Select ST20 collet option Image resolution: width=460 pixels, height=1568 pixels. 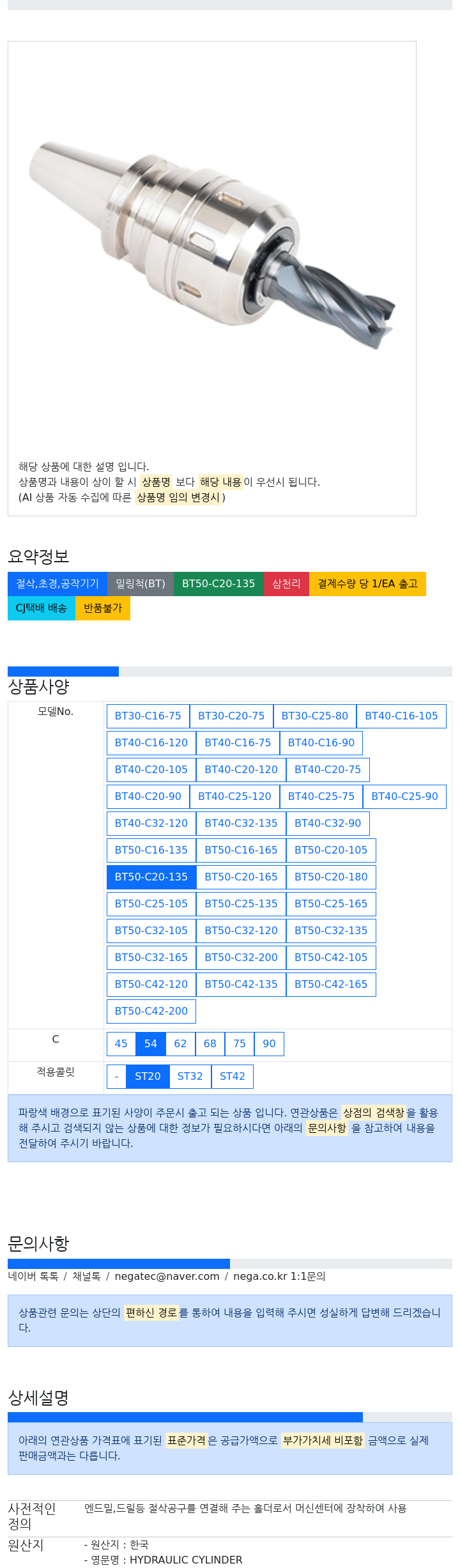(148, 1076)
